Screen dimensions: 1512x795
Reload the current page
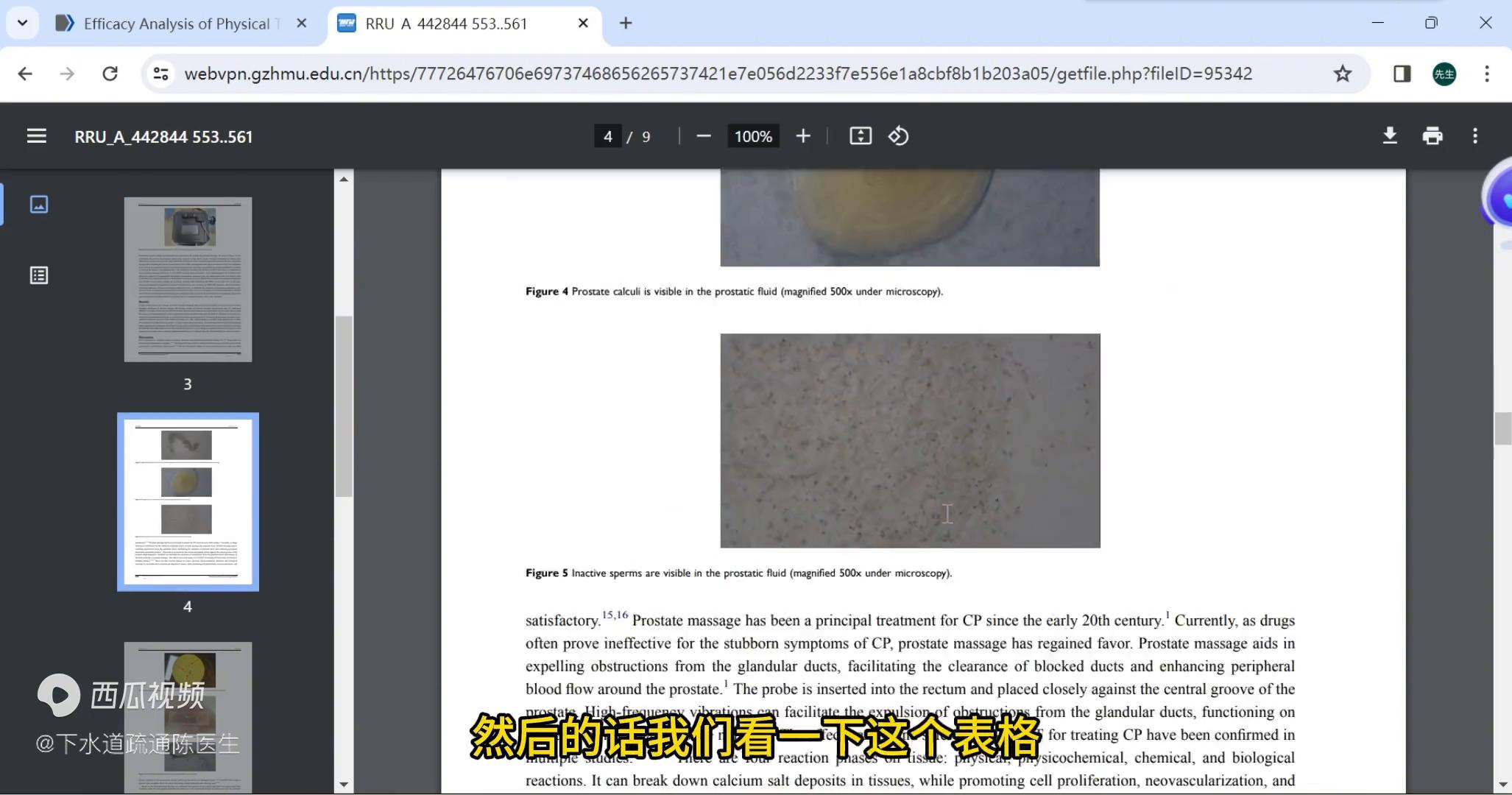click(x=110, y=74)
